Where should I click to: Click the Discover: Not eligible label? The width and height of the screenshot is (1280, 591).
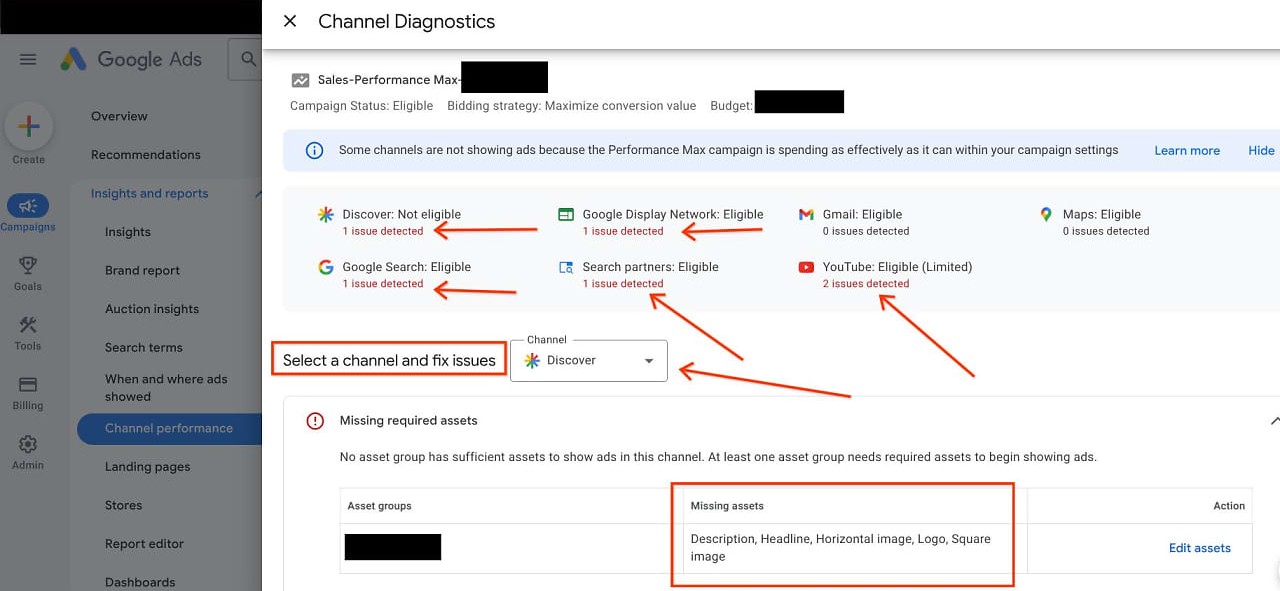pos(402,214)
